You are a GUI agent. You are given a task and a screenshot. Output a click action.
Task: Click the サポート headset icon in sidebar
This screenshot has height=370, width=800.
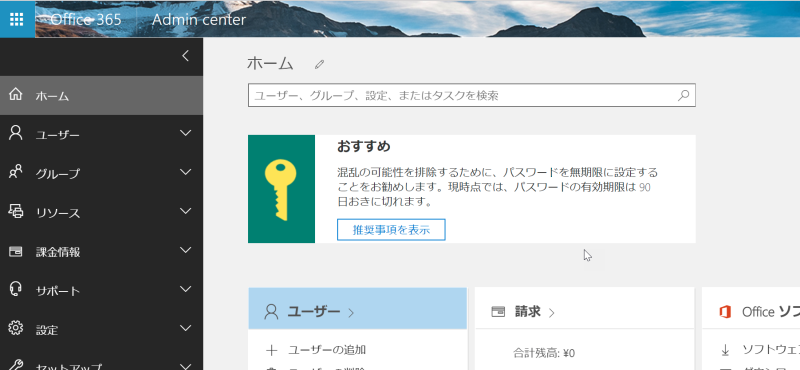pyautogui.click(x=16, y=289)
